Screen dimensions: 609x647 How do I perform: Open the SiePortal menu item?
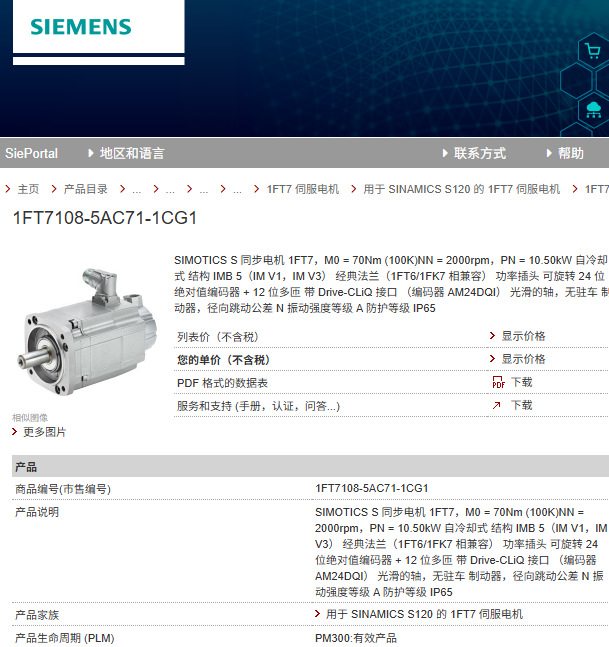tap(31, 153)
